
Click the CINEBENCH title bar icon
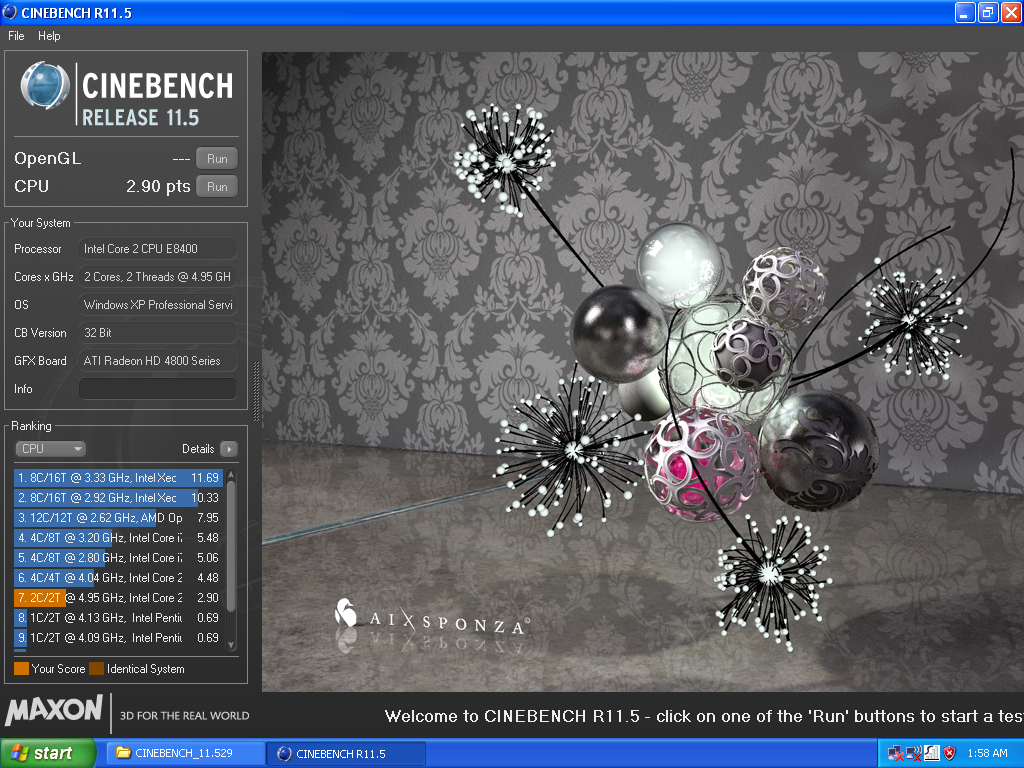pos(10,12)
